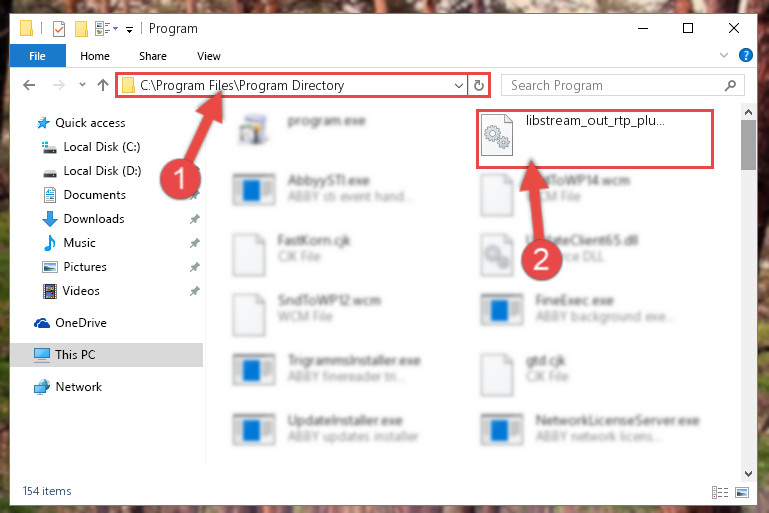Open the recent locations dropdown arrow
Screen dimensions: 769x513
[x=82, y=85]
